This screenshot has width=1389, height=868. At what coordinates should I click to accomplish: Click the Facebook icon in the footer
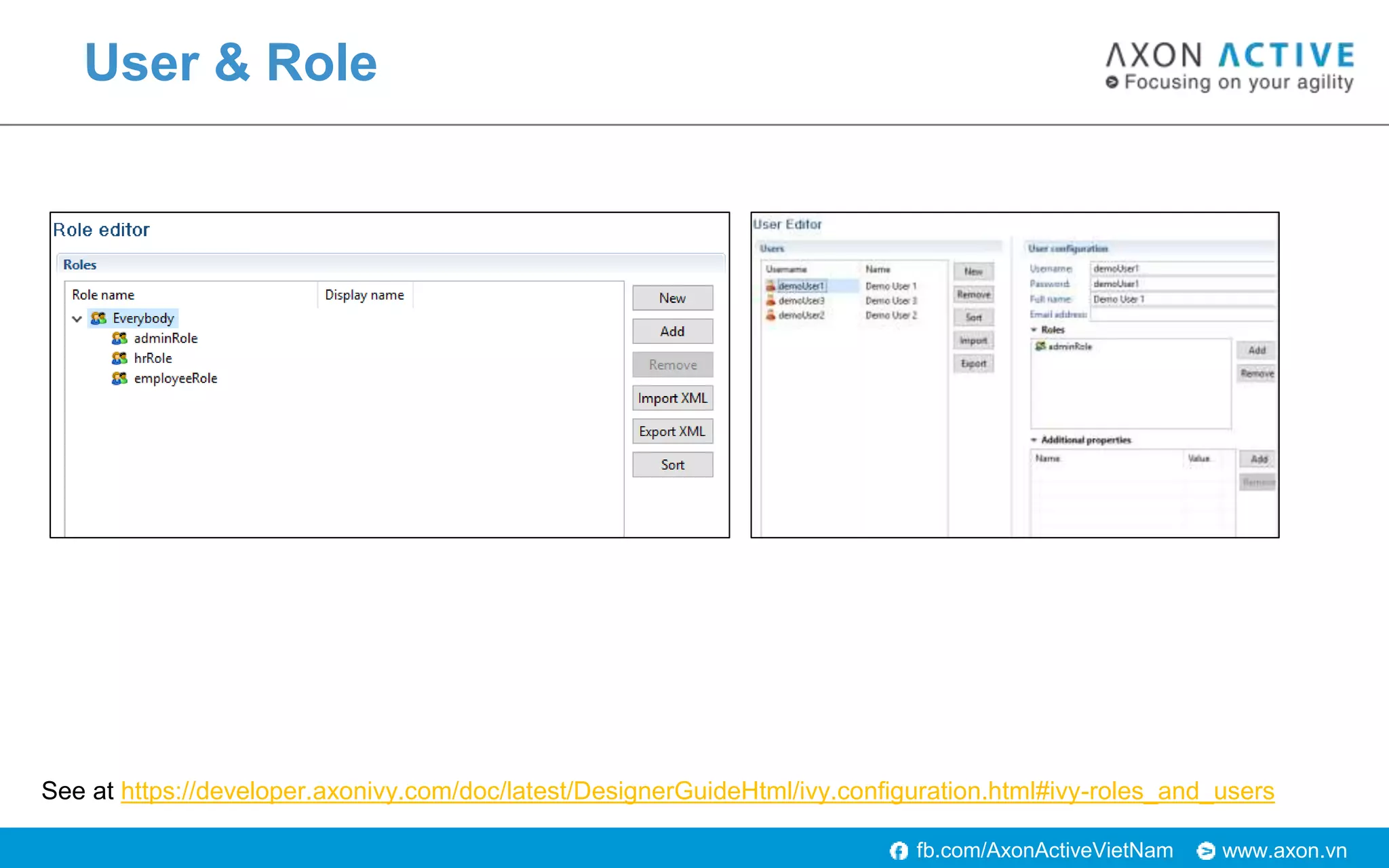point(899,850)
